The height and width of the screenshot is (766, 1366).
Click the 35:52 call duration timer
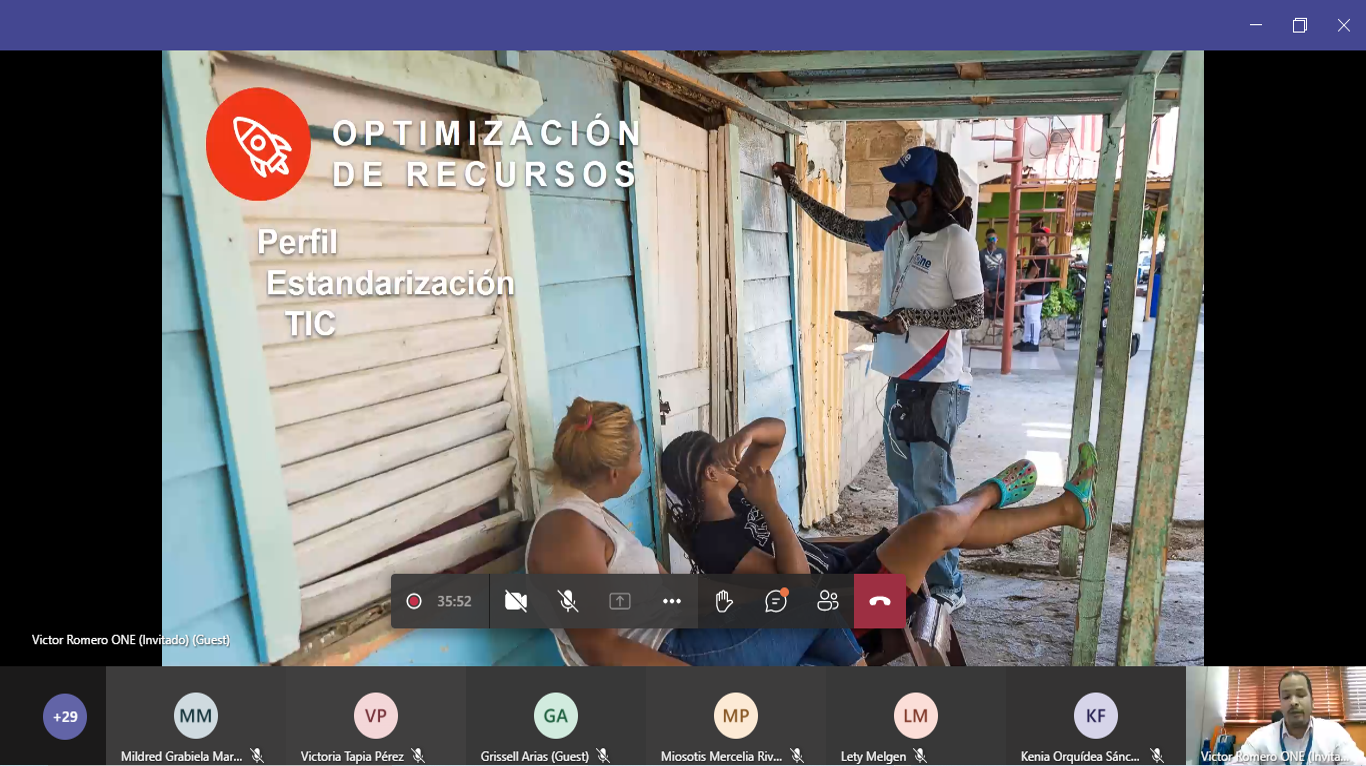(454, 601)
